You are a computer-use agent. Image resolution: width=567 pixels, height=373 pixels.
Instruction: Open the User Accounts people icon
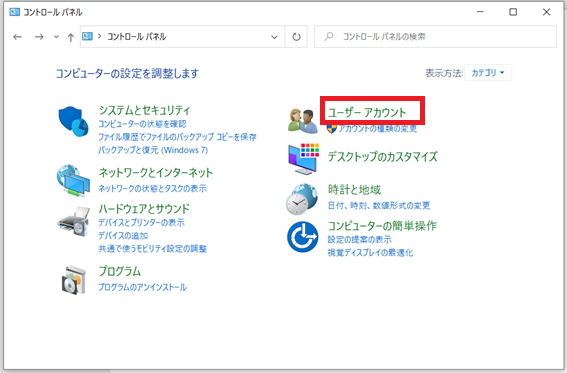303,120
